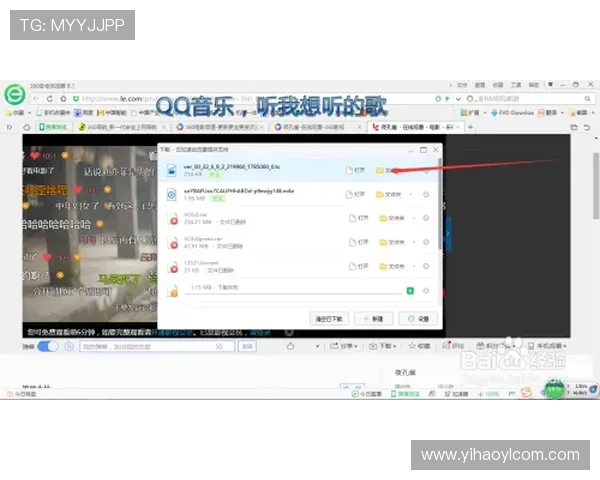
Task: Open the 查看 menu in browser title bar
Action: [480, 85]
